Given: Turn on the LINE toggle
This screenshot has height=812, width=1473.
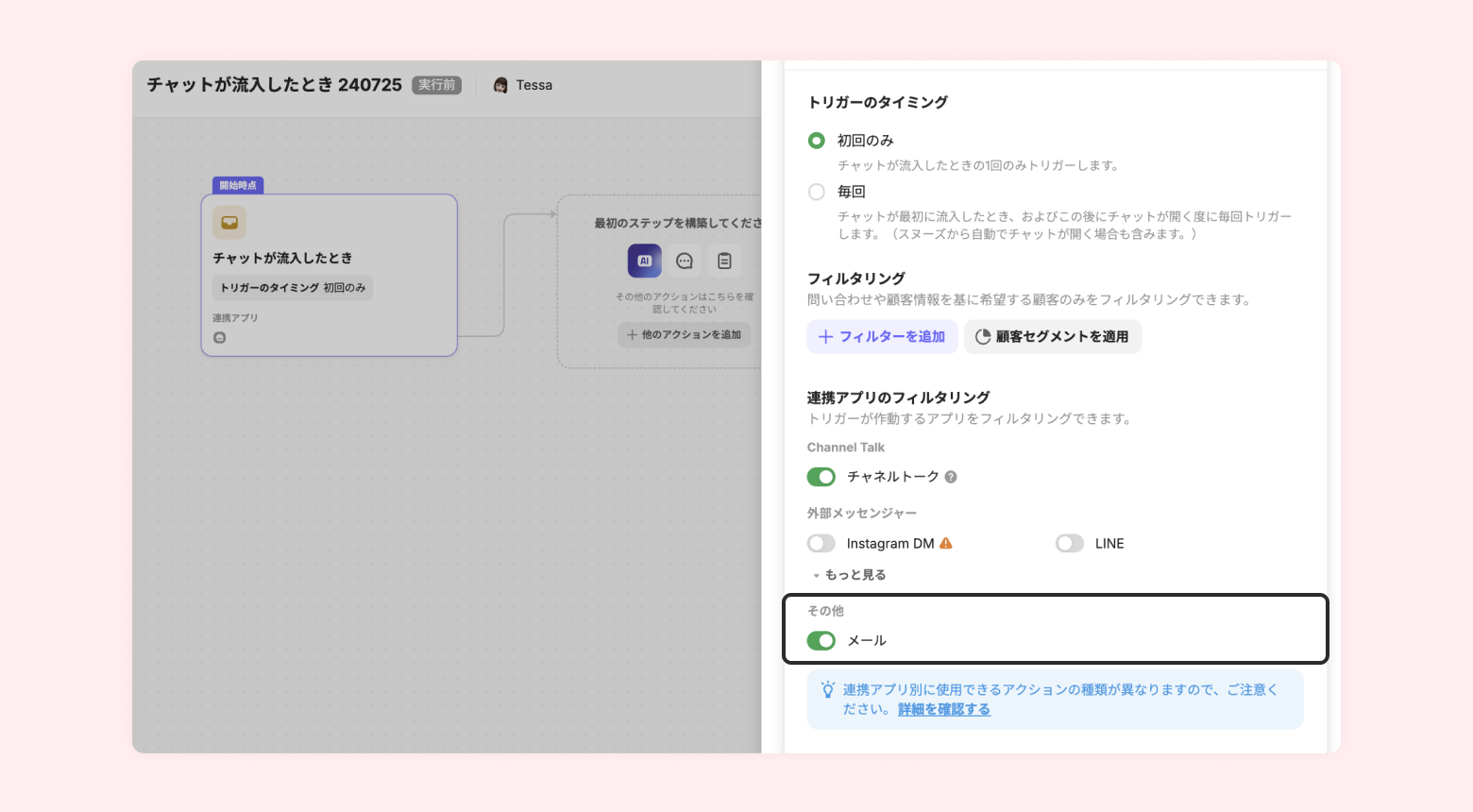Looking at the screenshot, I should 1070,544.
